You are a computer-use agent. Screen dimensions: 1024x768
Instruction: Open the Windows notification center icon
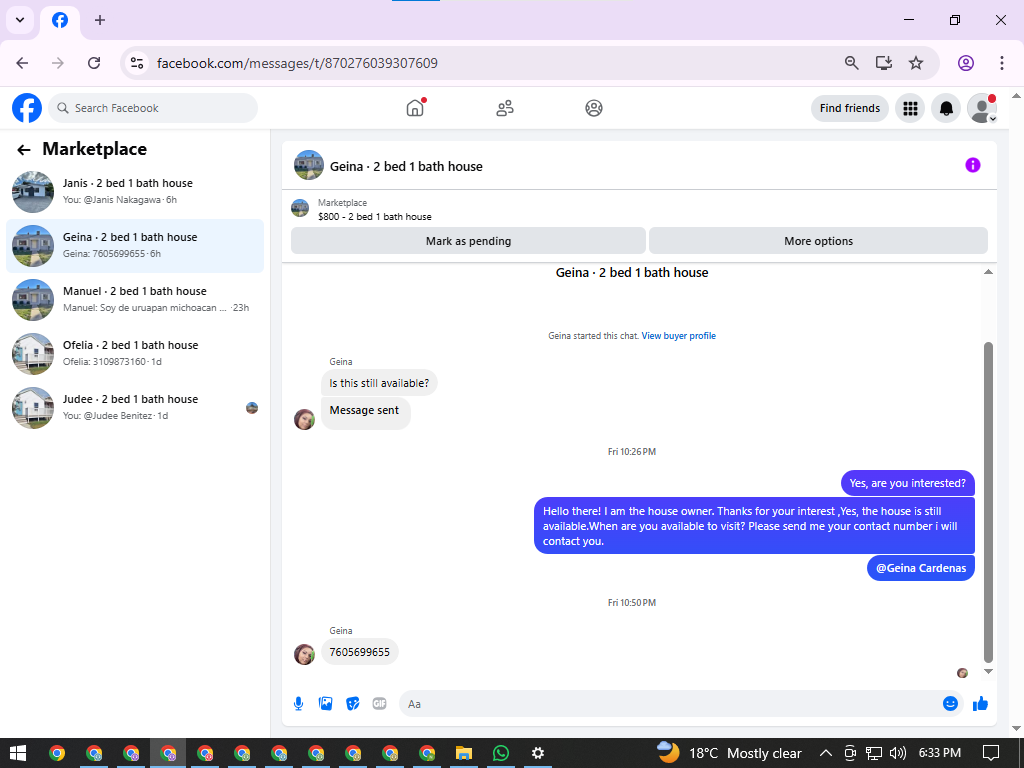click(x=991, y=753)
